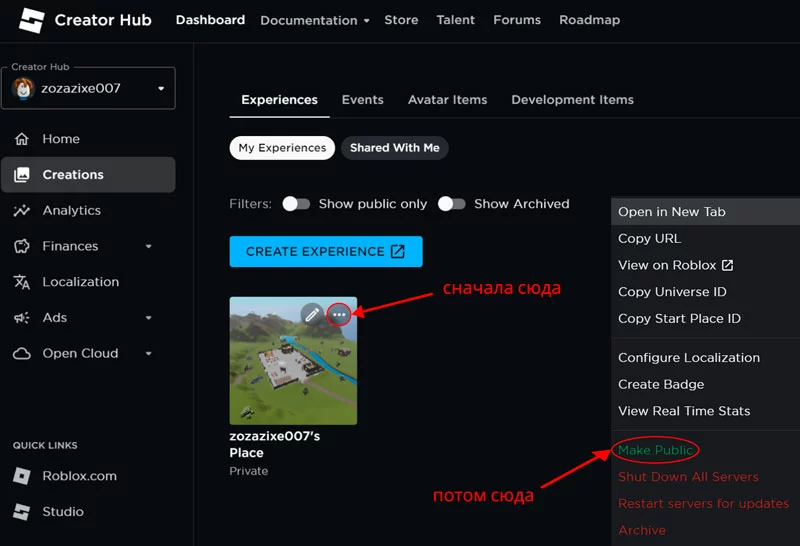Viewport: 800px width, 546px height.
Task: Open Localization in the sidebar
Action: 88,282
